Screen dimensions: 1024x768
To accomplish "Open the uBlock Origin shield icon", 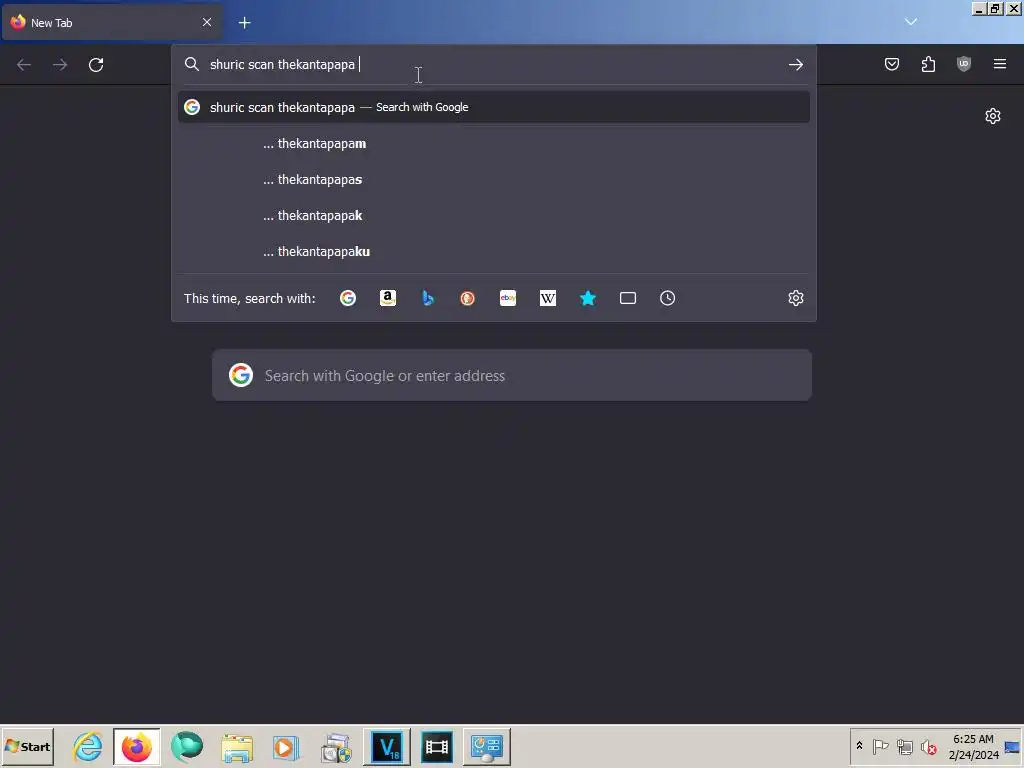I will tap(964, 64).
